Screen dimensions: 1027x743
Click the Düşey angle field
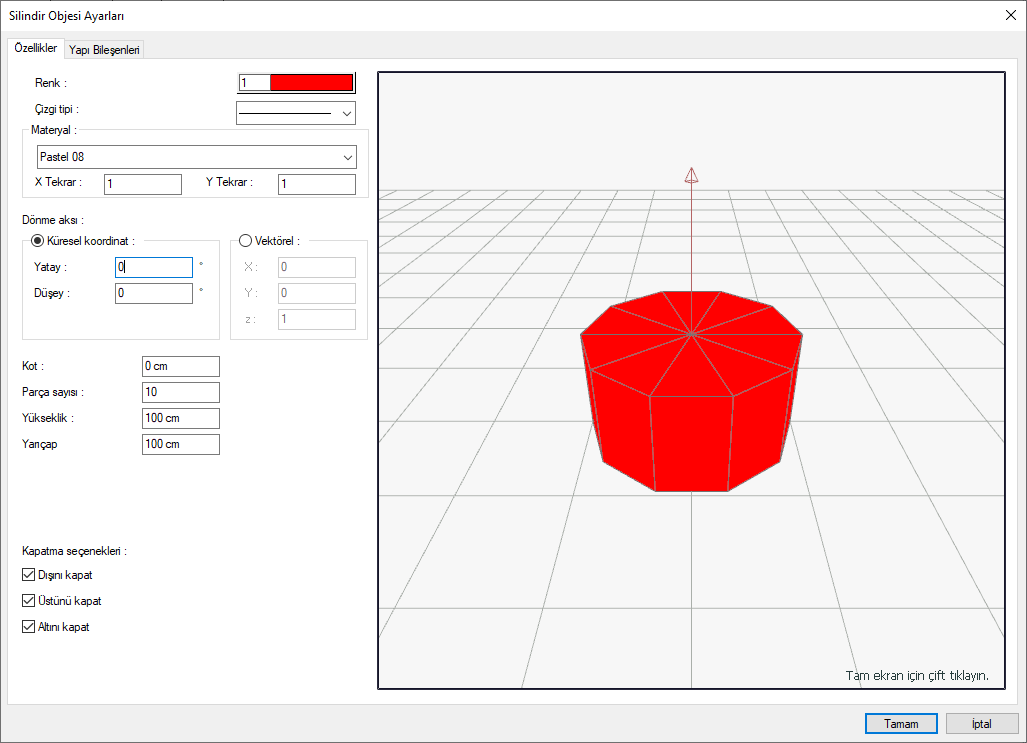point(153,293)
